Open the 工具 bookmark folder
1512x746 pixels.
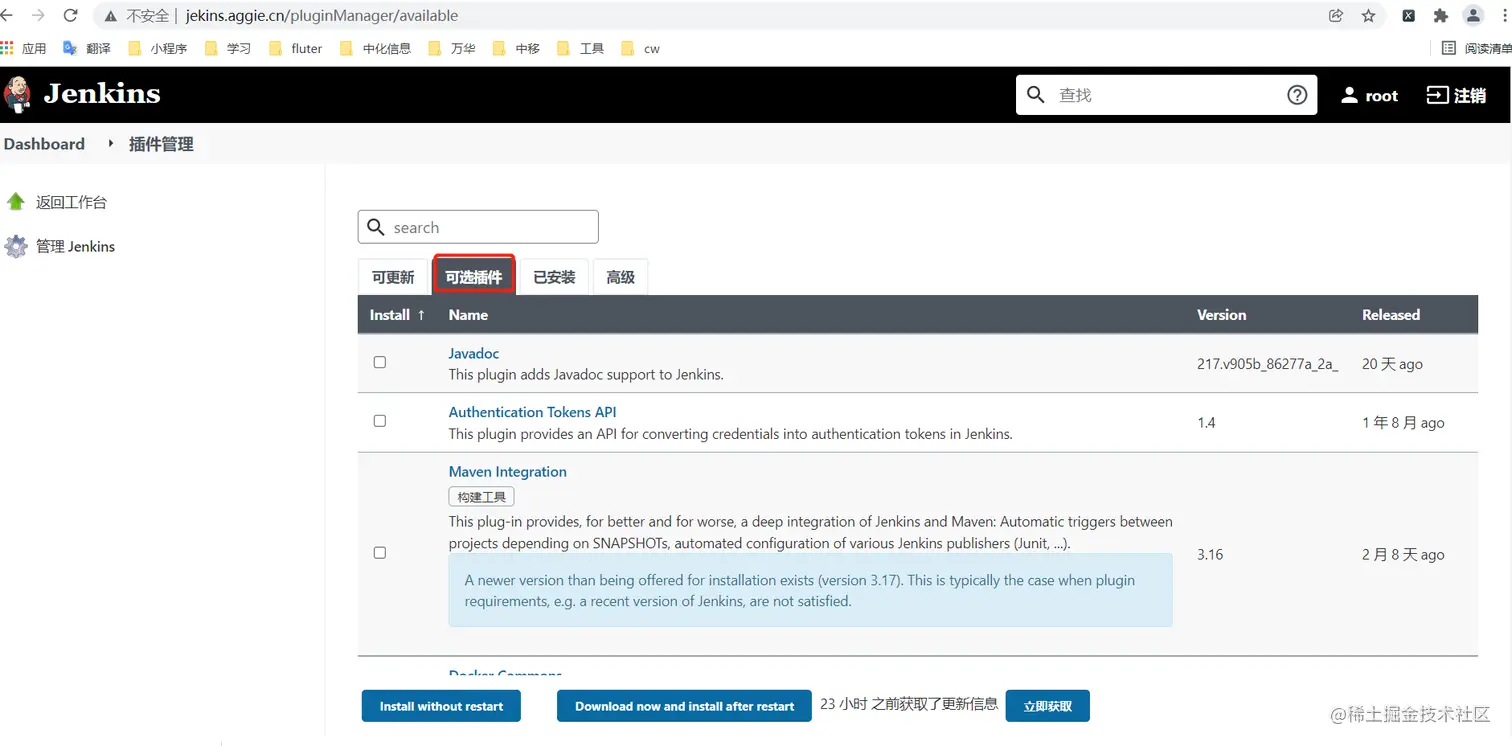[x=581, y=48]
